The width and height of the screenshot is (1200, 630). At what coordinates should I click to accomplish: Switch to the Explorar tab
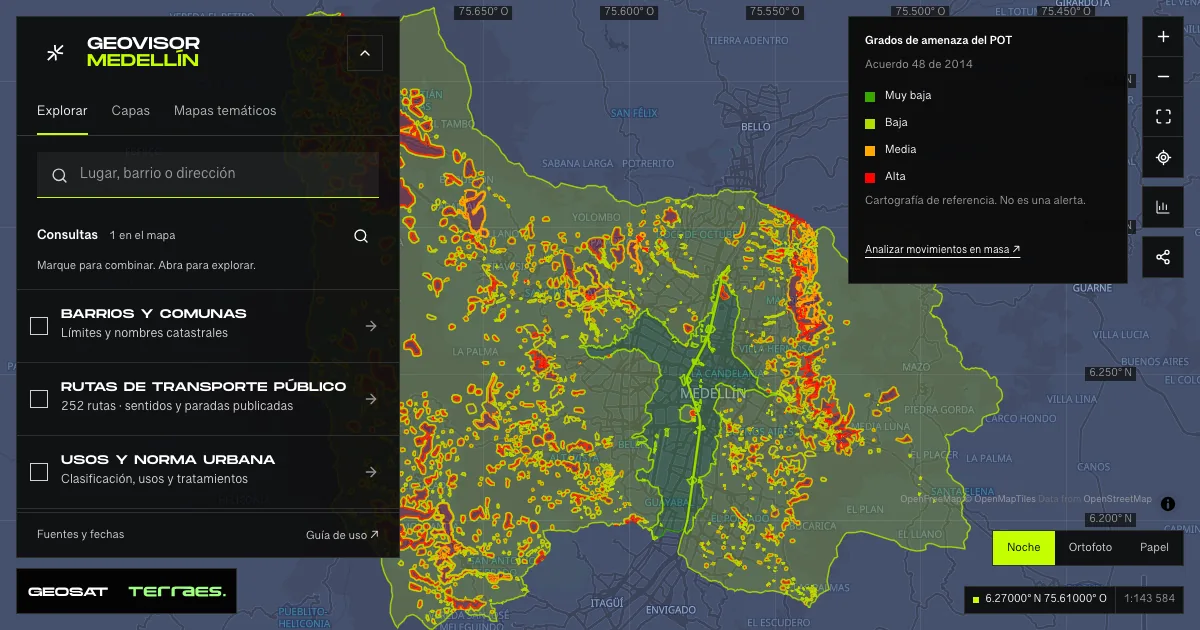point(62,111)
